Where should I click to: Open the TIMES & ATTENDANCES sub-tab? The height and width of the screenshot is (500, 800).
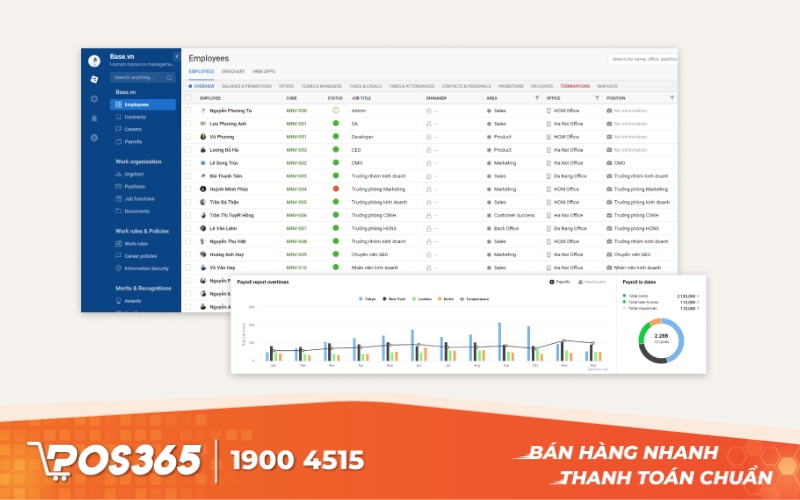click(x=412, y=86)
